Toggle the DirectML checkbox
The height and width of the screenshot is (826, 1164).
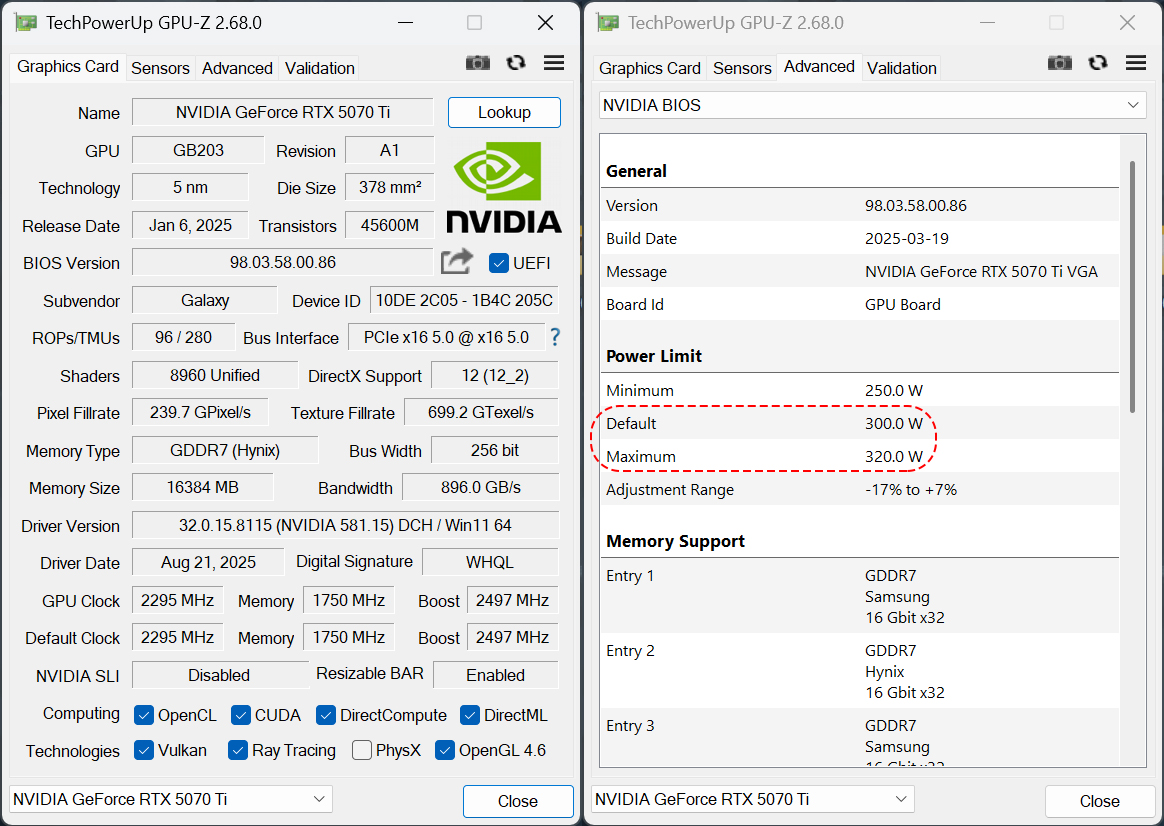tap(470, 715)
